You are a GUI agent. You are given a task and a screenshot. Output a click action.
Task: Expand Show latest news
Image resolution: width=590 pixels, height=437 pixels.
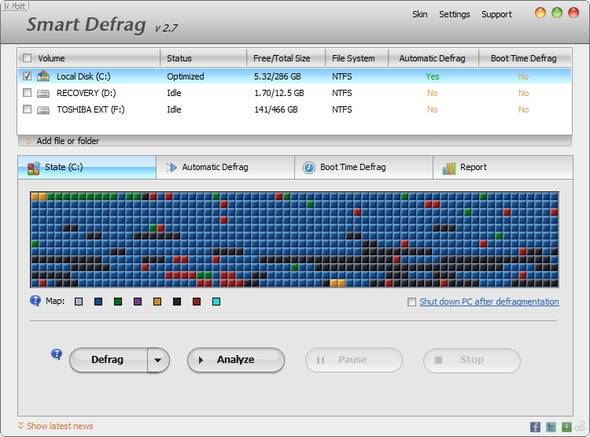55,426
